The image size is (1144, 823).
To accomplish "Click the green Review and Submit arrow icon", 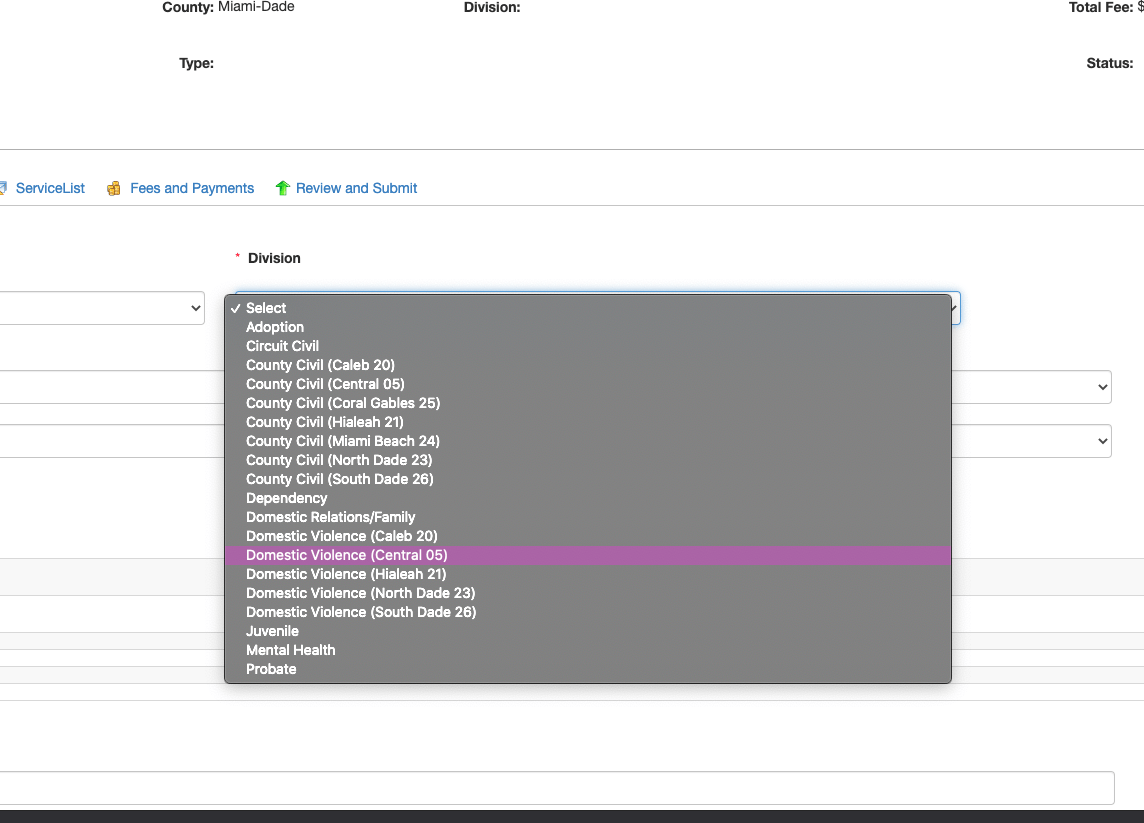I will pyautogui.click(x=282, y=188).
